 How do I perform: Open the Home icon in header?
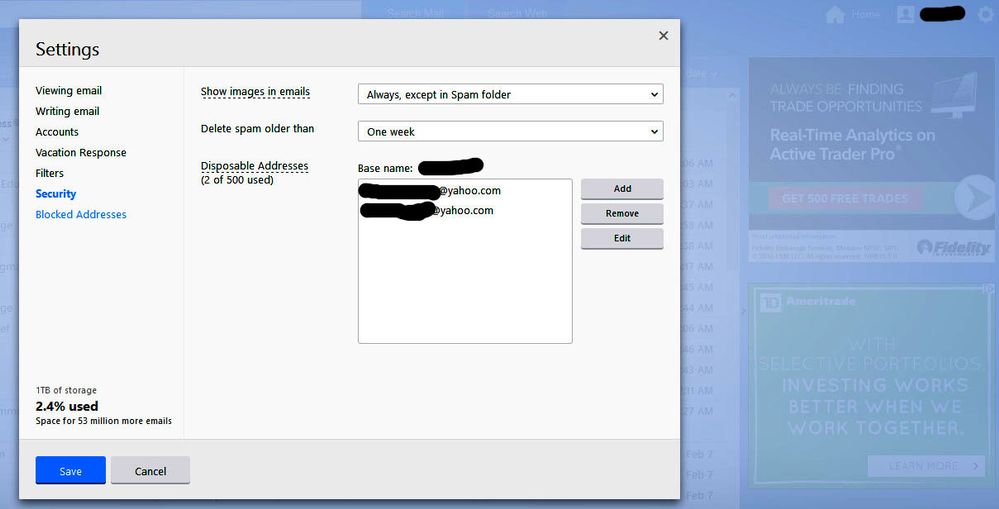pos(835,15)
